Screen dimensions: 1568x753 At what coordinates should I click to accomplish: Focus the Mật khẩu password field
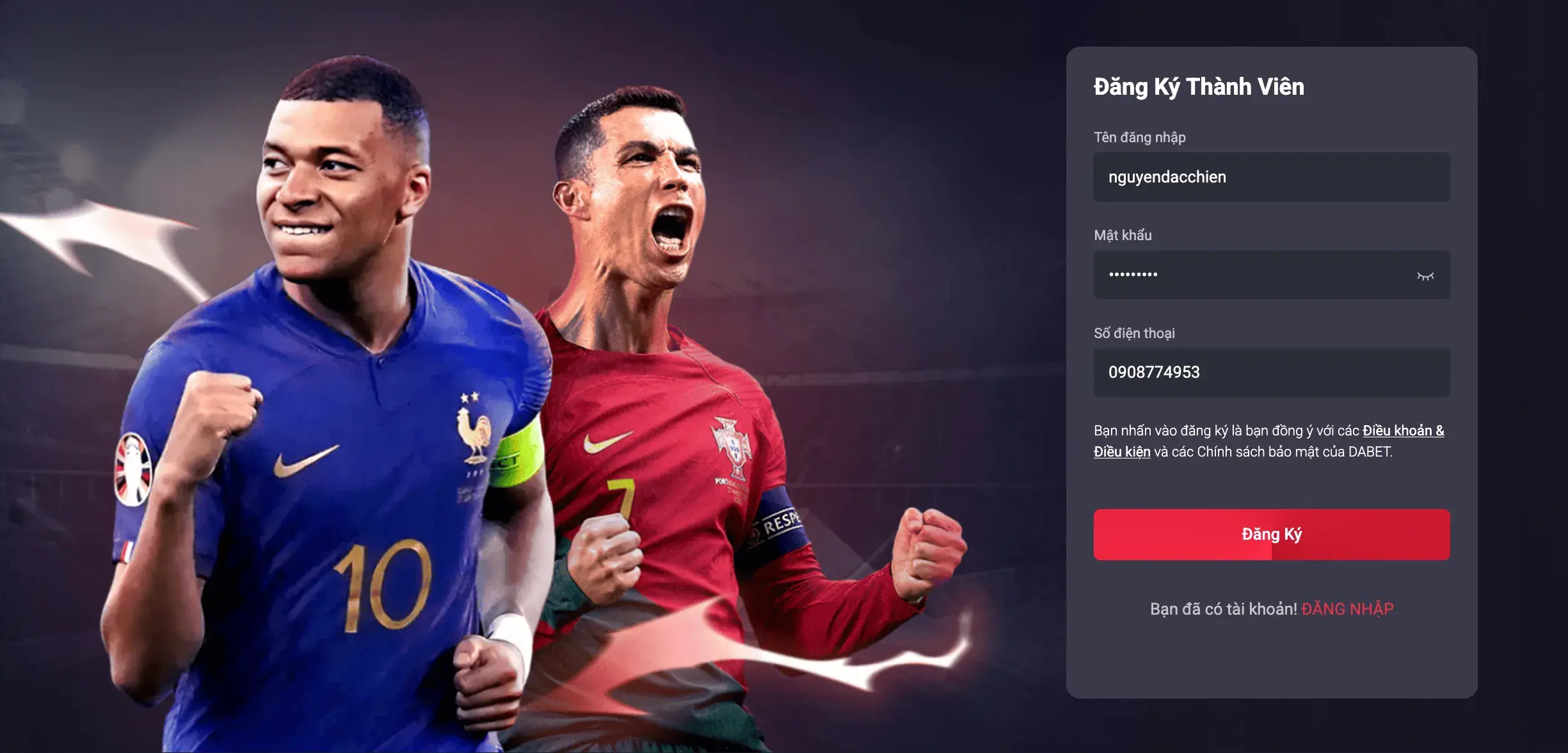1271,275
